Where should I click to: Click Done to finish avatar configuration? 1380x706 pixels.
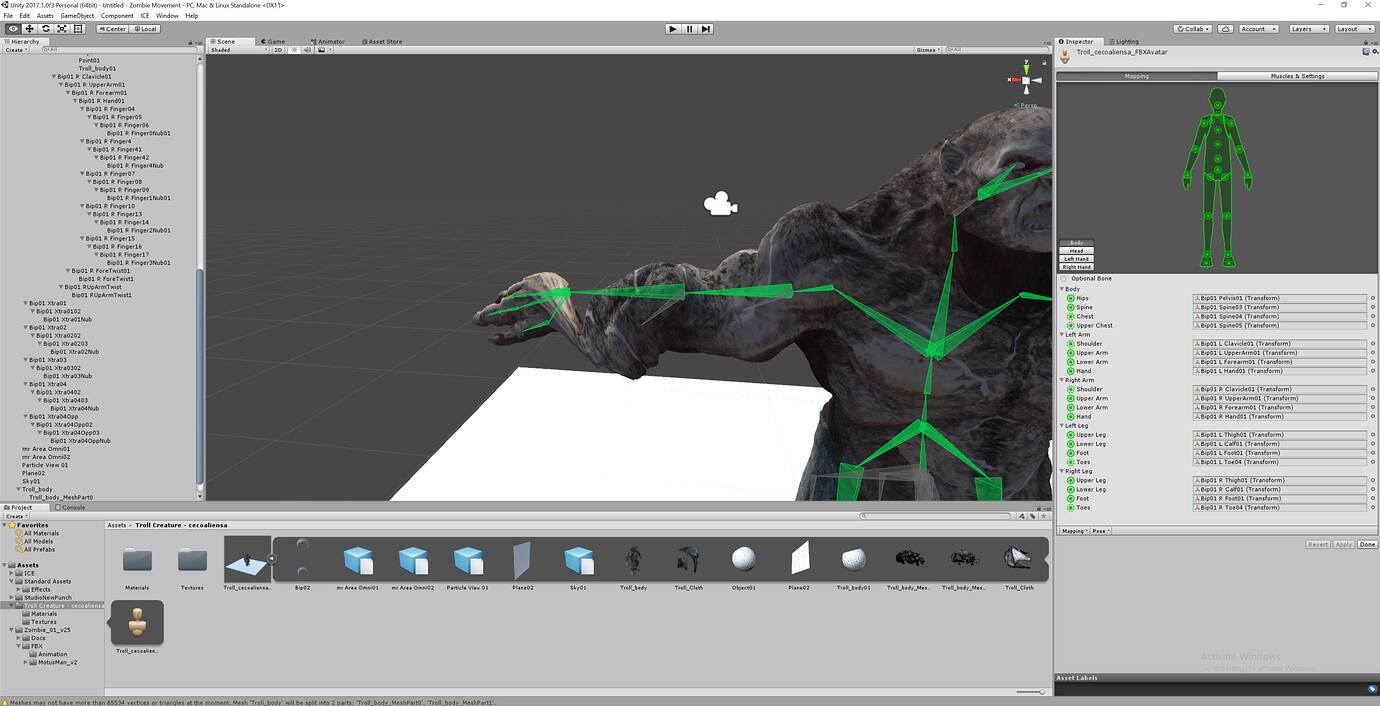[1367, 544]
